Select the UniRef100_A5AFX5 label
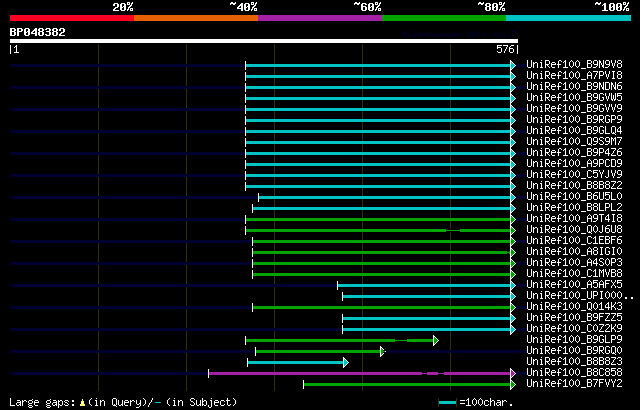This screenshot has width=640, height=410. point(574,285)
